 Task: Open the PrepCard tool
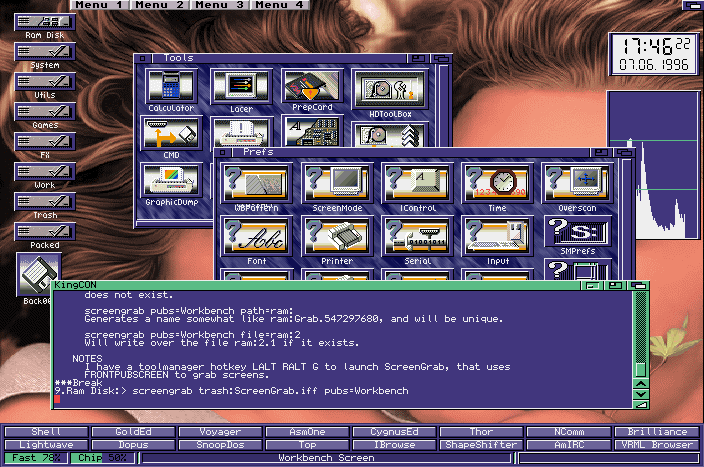coord(311,87)
